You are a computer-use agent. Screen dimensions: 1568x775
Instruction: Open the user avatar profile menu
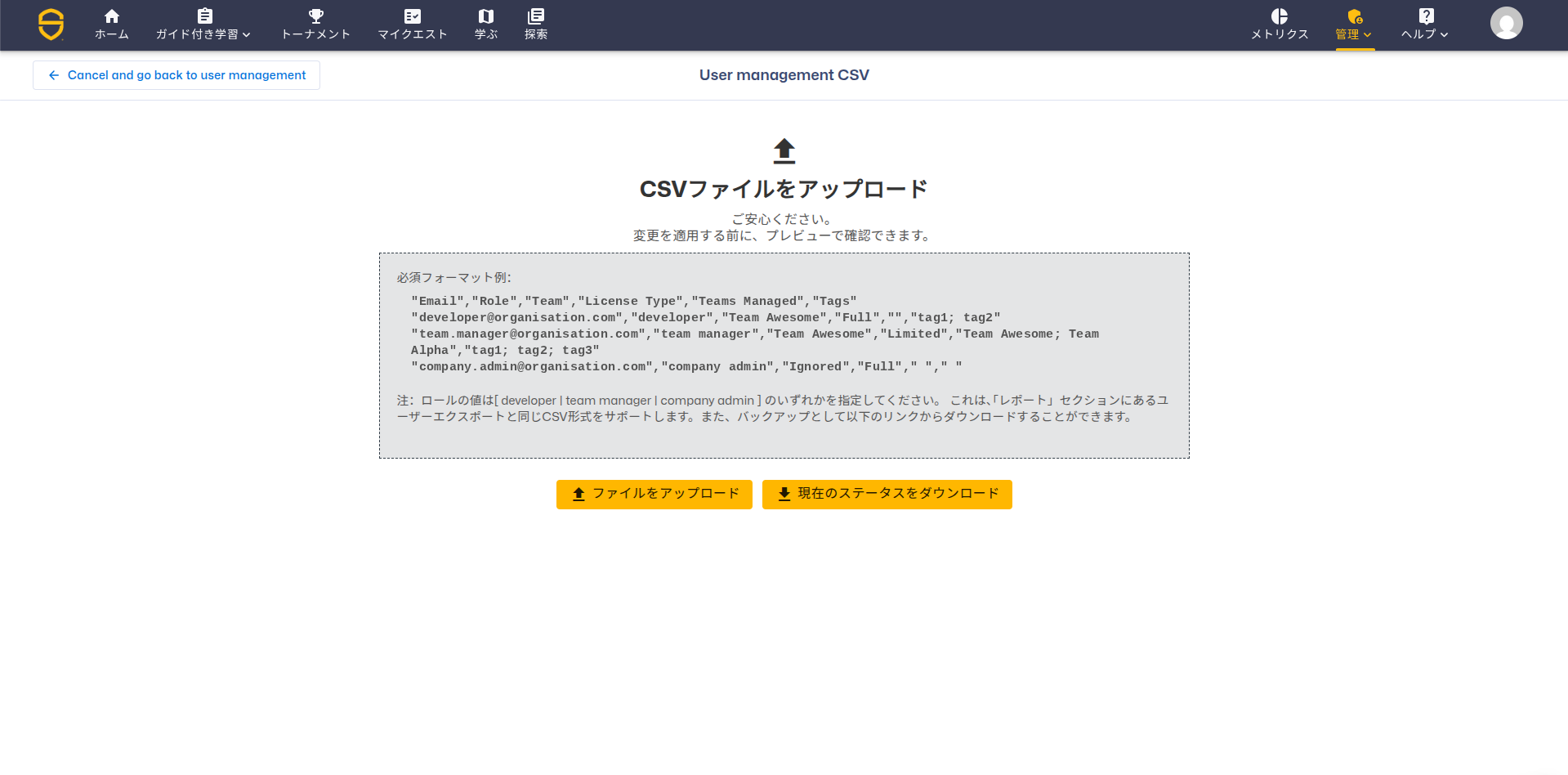tap(1506, 23)
